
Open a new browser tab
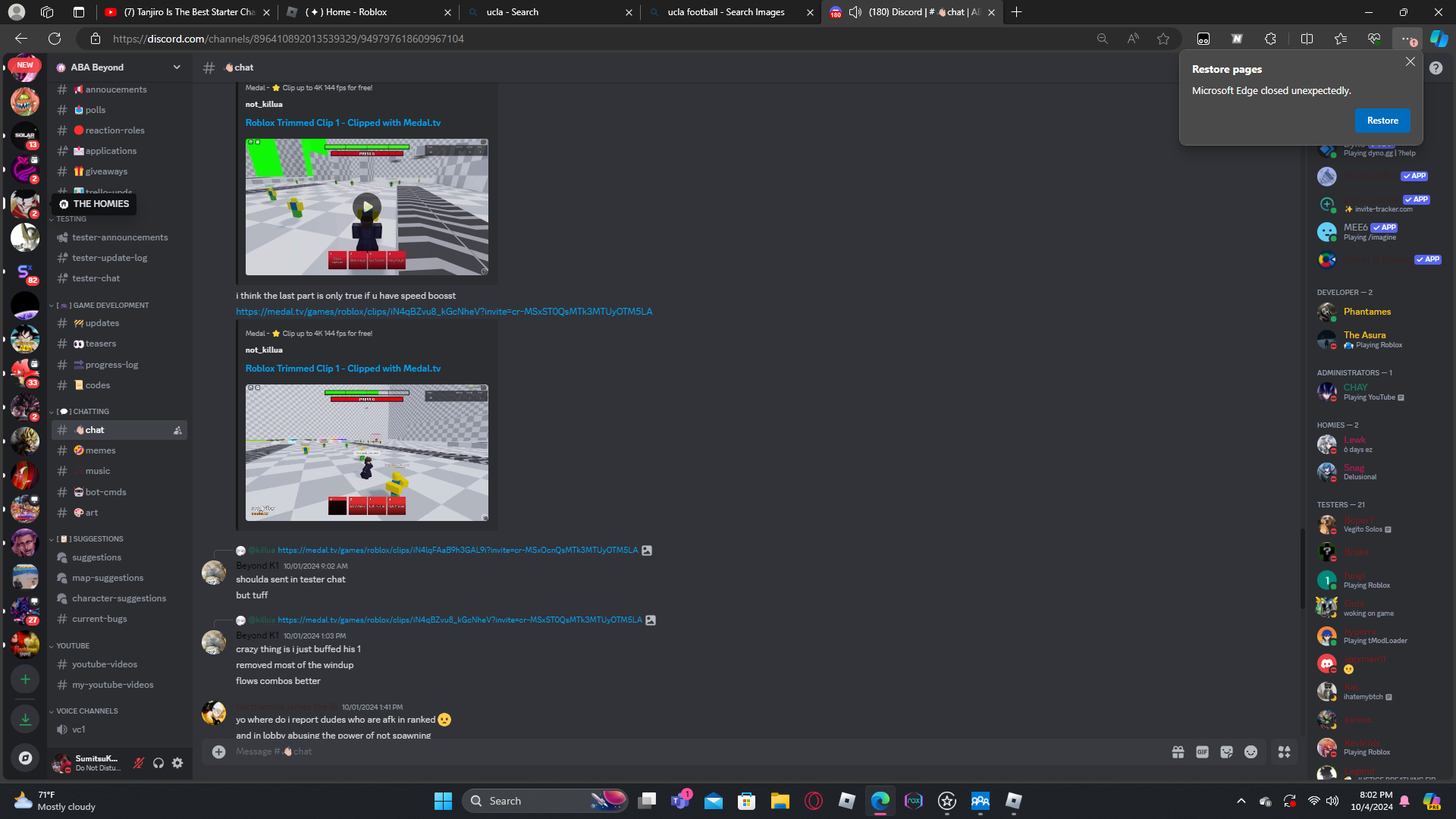point(1016,12)
